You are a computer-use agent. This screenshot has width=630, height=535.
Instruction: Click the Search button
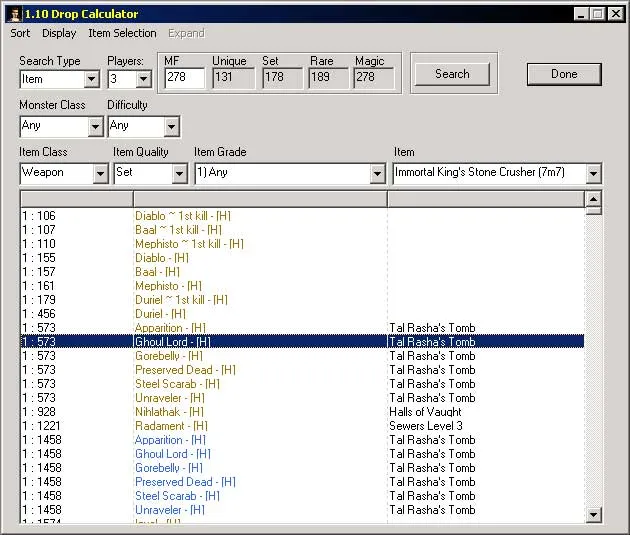tap(452, 74)
